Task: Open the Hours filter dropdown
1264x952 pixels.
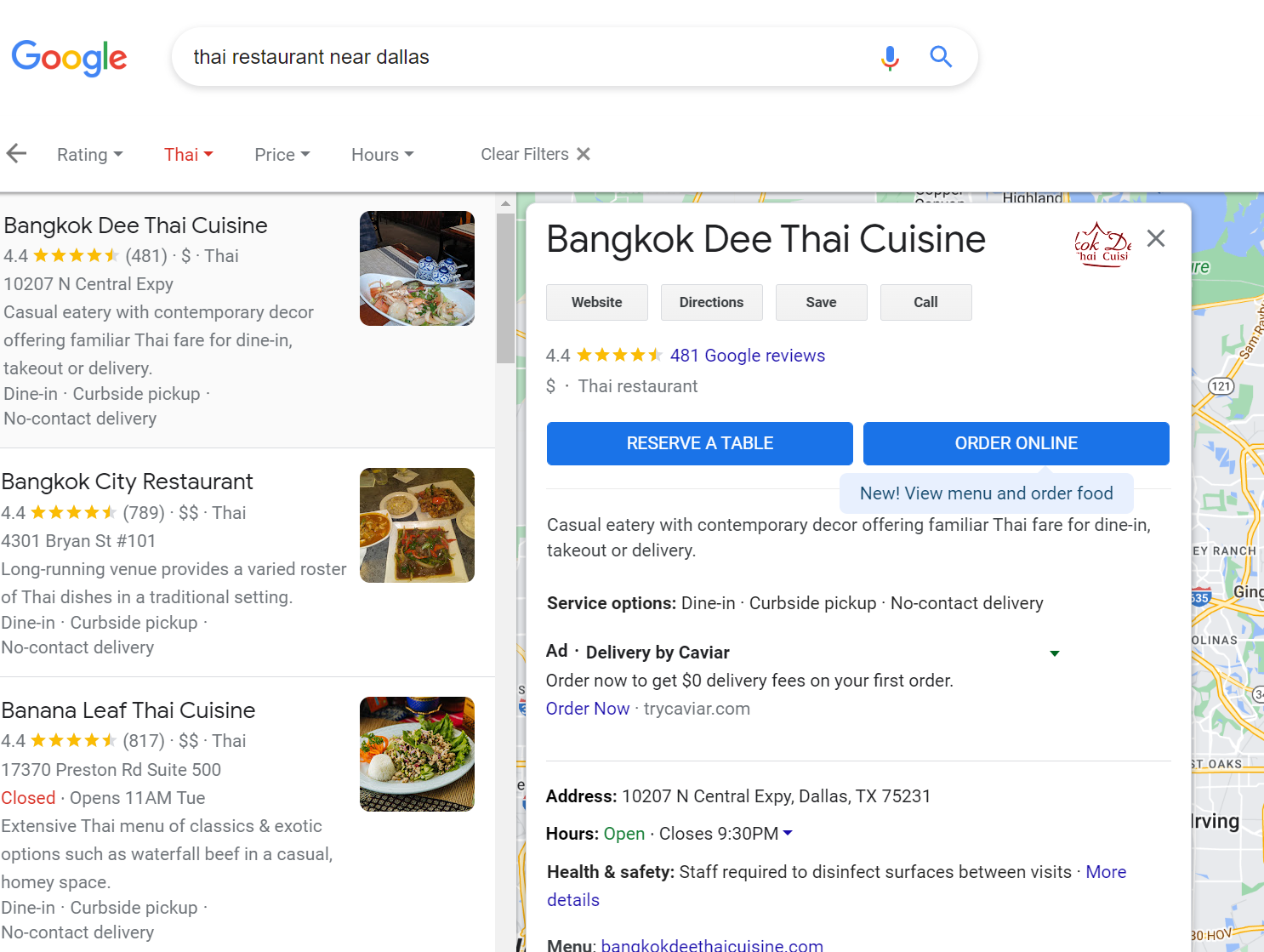Action: tap(383, 155)
